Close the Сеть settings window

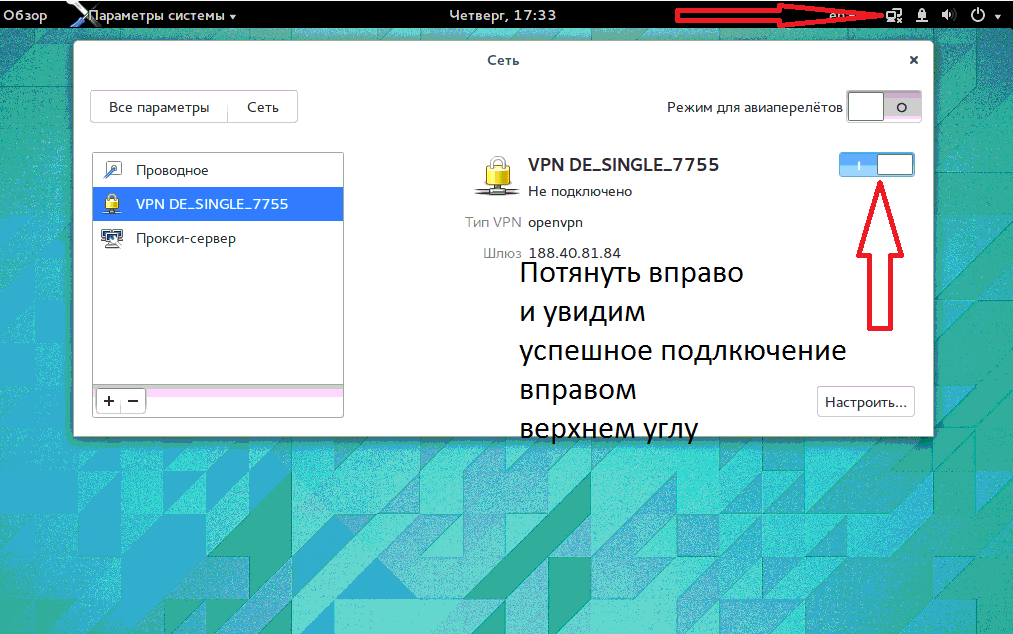click(913, 60)
